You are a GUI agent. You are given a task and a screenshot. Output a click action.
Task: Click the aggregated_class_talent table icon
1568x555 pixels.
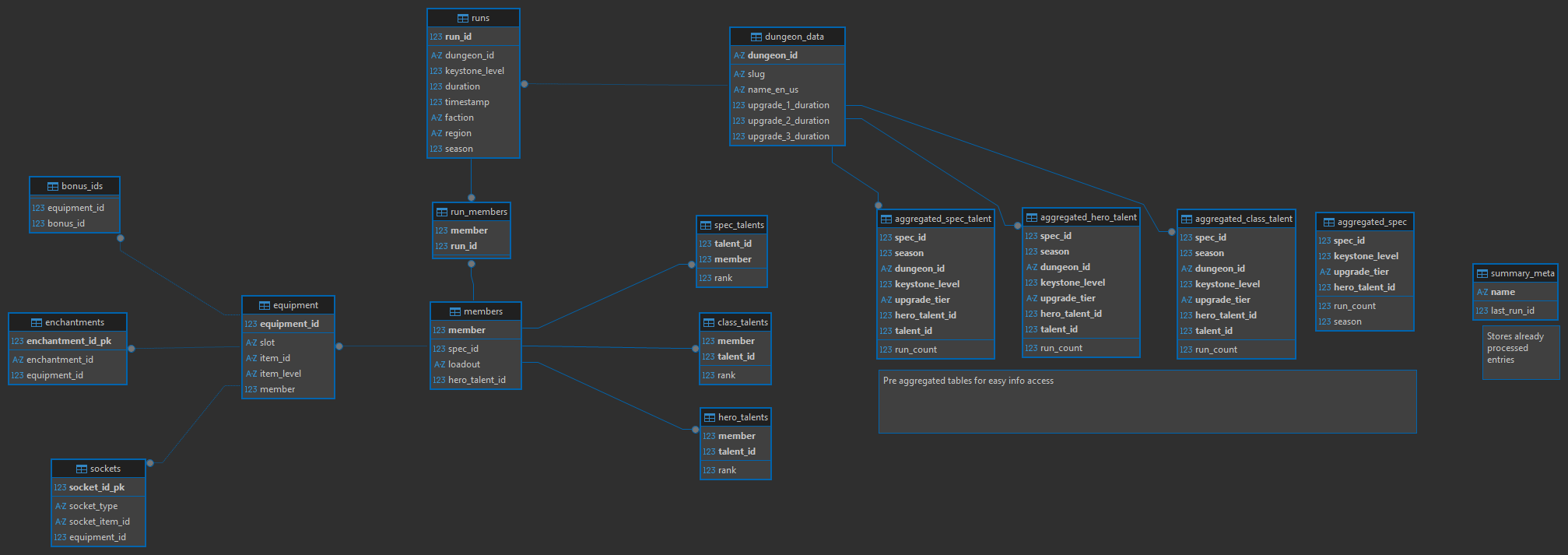(x=1187, y=219)
